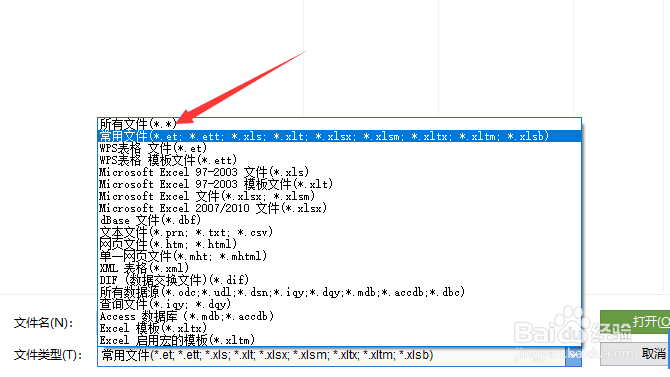This screenshot has width=670, height=377.
Task: Choose 单一网页文件(*.mht; *.mhtml)
Action: pyautogui.click(x=340, y=256)
